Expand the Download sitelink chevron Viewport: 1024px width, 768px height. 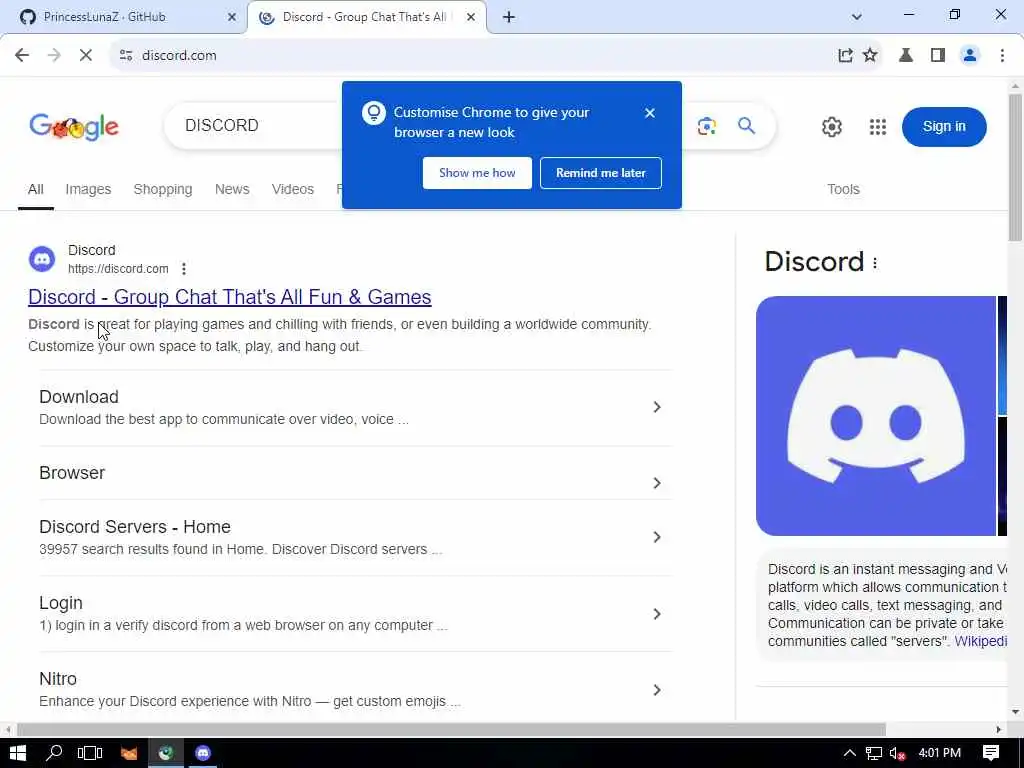(x=657, y=408)
